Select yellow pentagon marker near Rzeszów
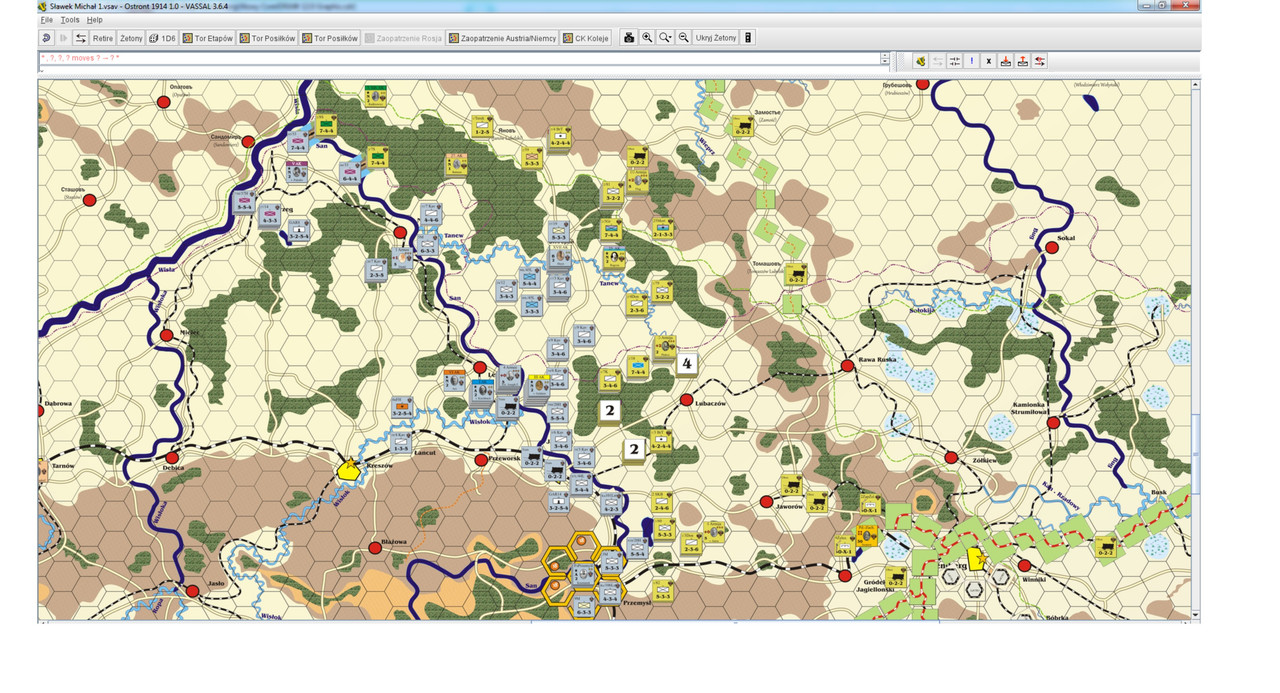Image resolution: width=1280 pixels, height=693 pixels. click(348, 469)
